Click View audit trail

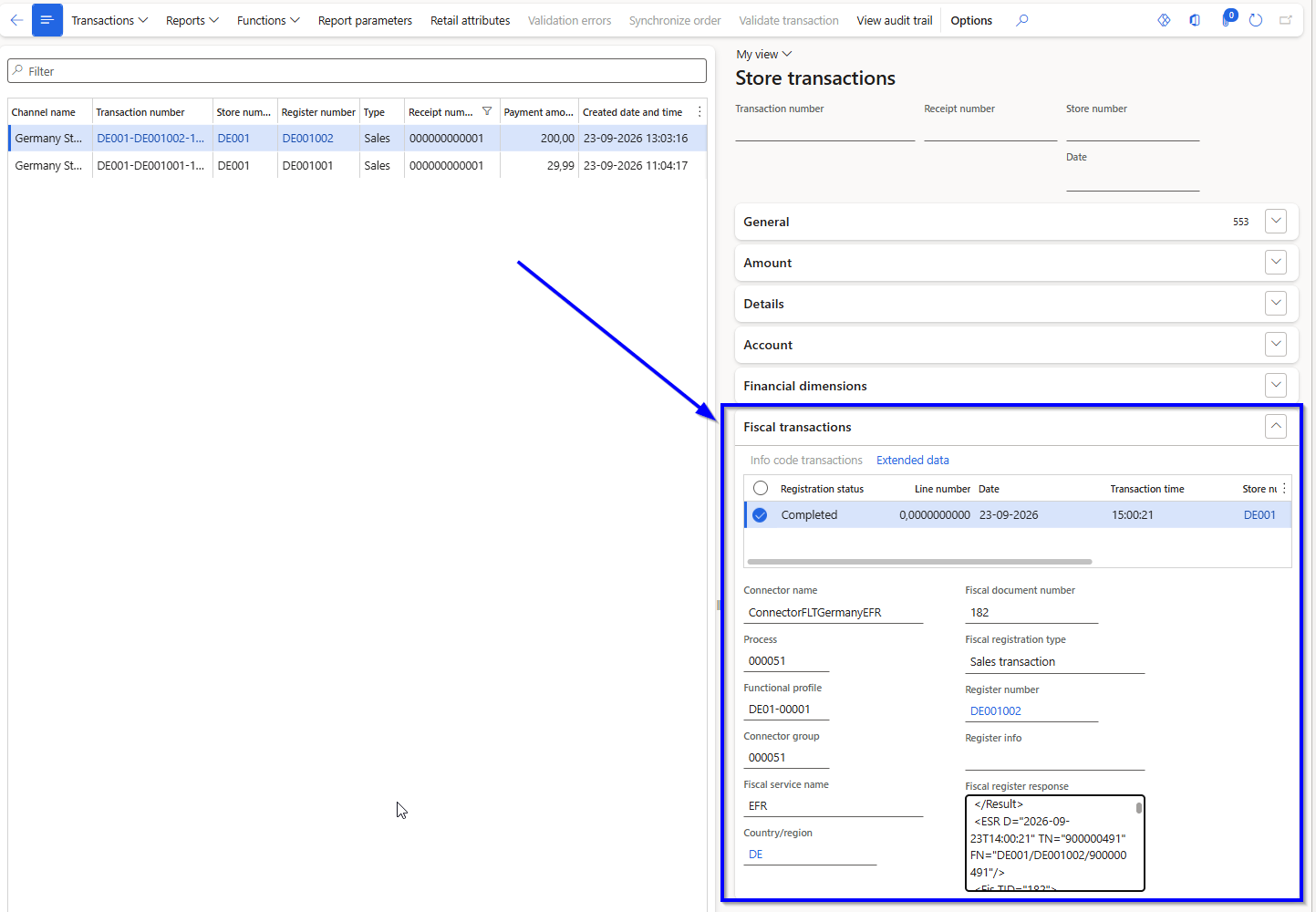(895, 20)
